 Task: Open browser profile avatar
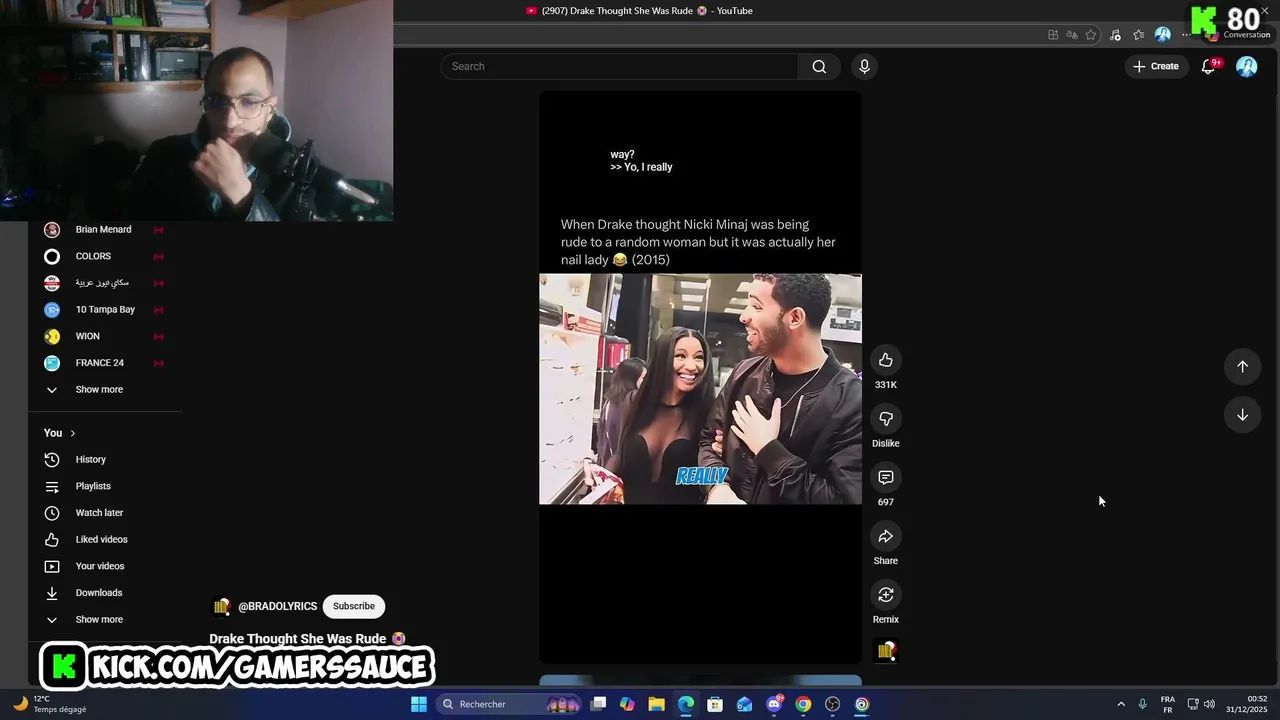click(x=1162, y=35)
